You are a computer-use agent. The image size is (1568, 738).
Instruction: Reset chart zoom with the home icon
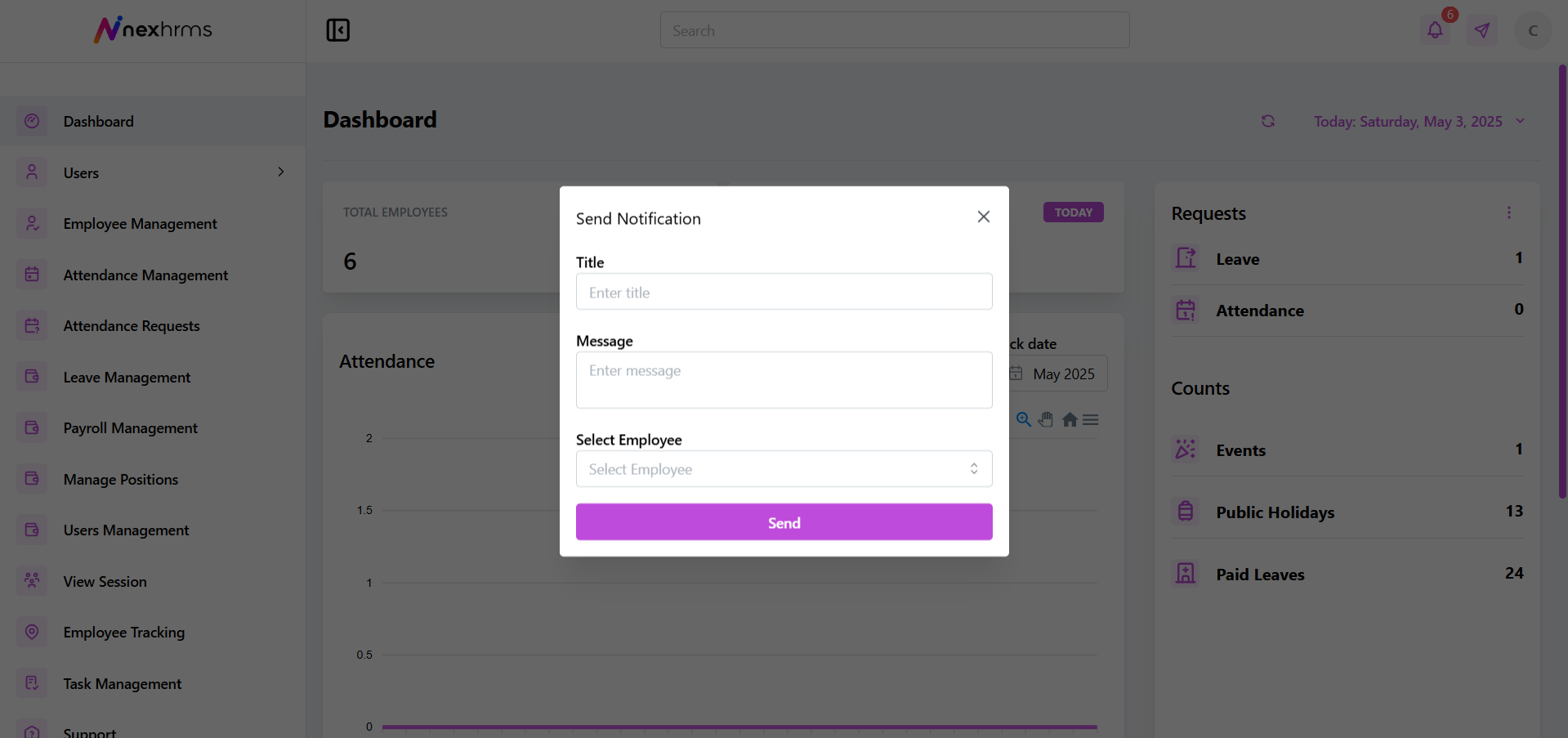[x=1070, y=419]
